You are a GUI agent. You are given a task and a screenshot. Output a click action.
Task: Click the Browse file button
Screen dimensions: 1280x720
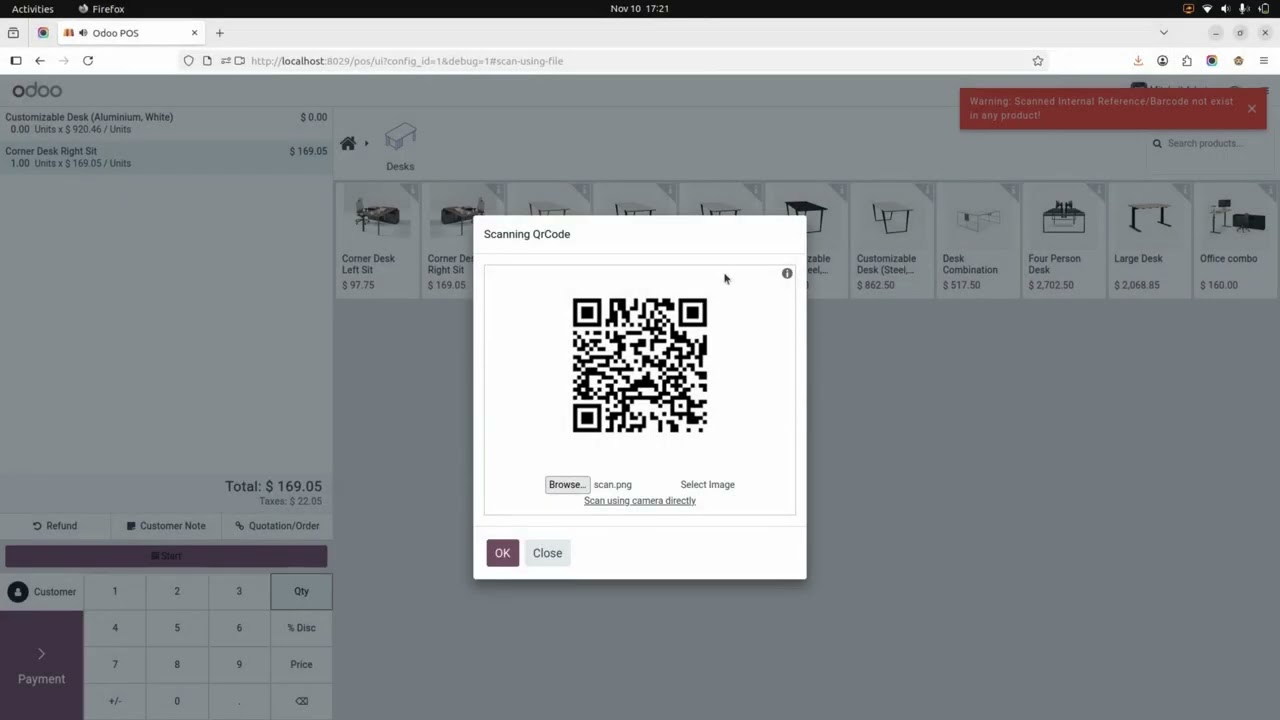click(x=567, y=484)
